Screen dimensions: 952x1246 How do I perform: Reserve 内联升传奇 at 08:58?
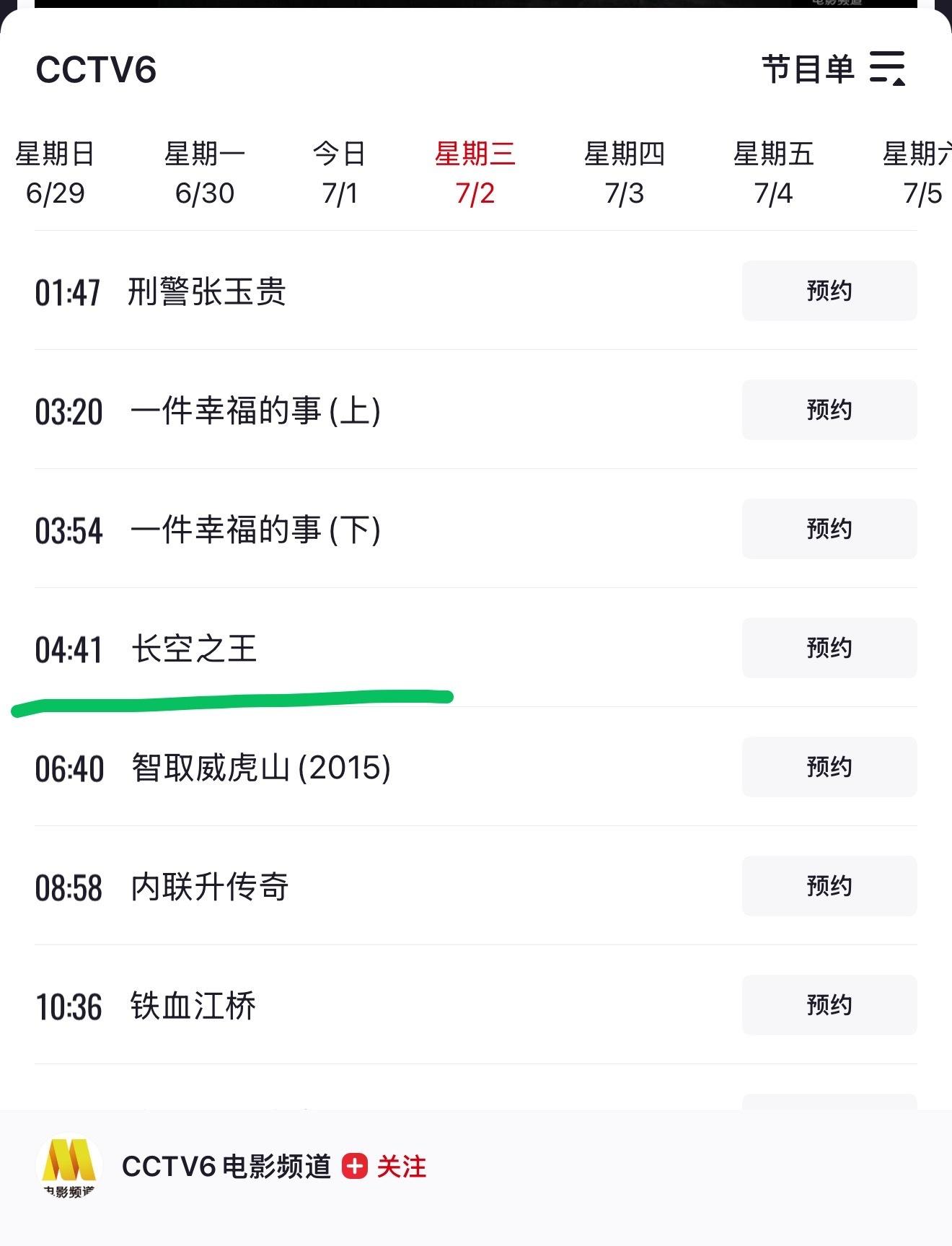[x=829, y=886]
